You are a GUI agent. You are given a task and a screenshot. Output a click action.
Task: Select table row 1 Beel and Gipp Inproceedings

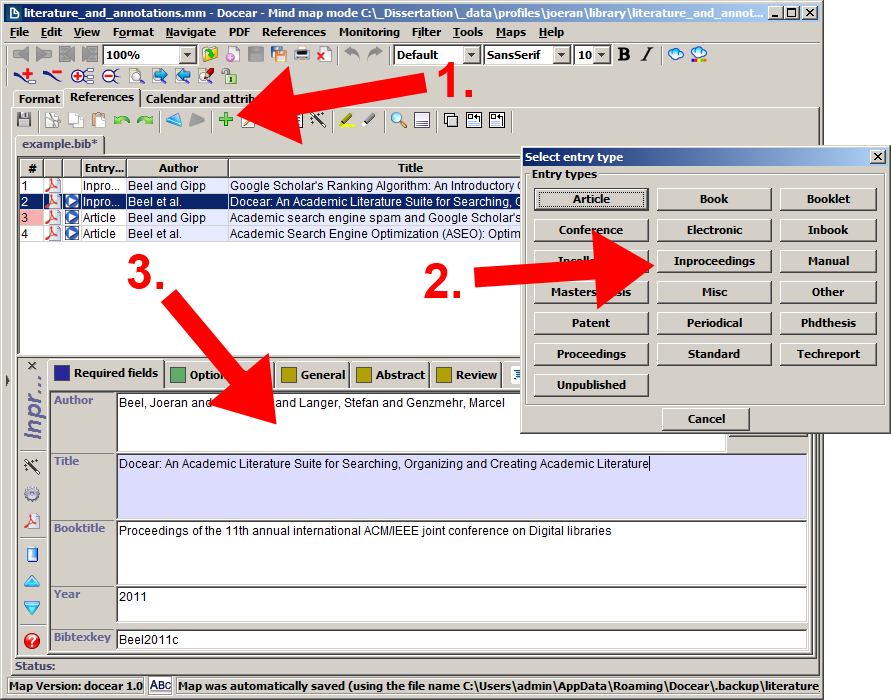coord(270,186)
